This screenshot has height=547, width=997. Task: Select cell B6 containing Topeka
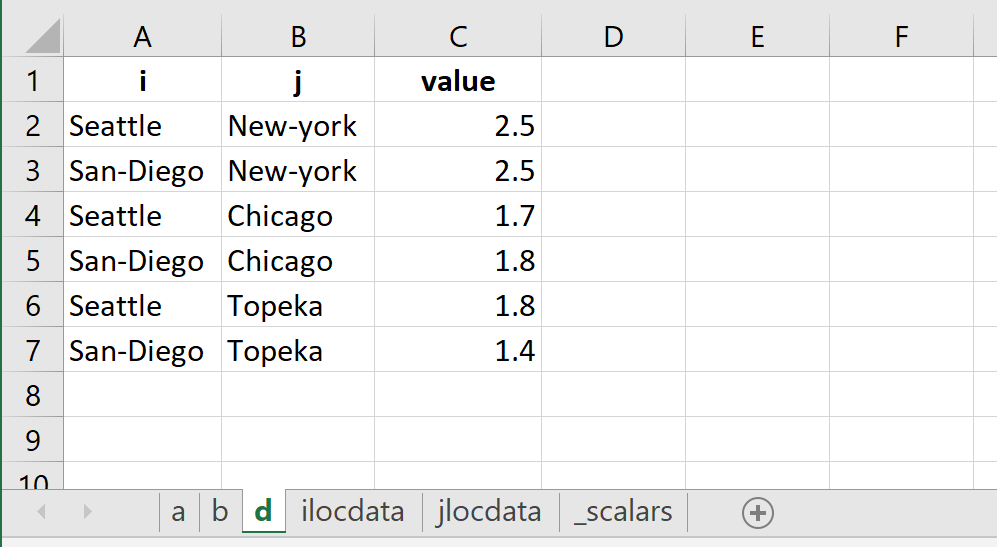pos(298,305)
